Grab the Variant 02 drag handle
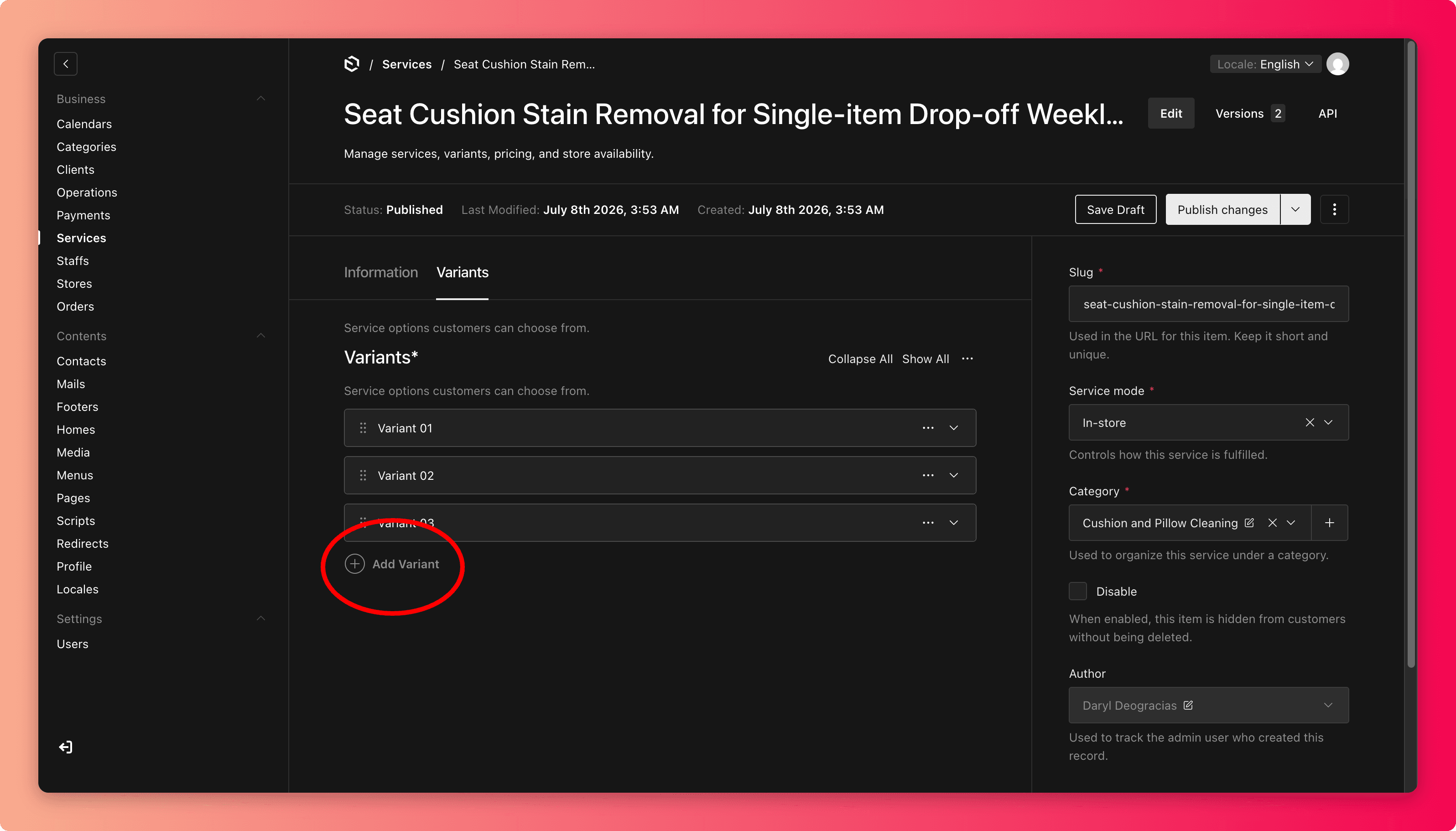Image resolution: width=1456 pixels, height=831 pixels. (363, 475)
